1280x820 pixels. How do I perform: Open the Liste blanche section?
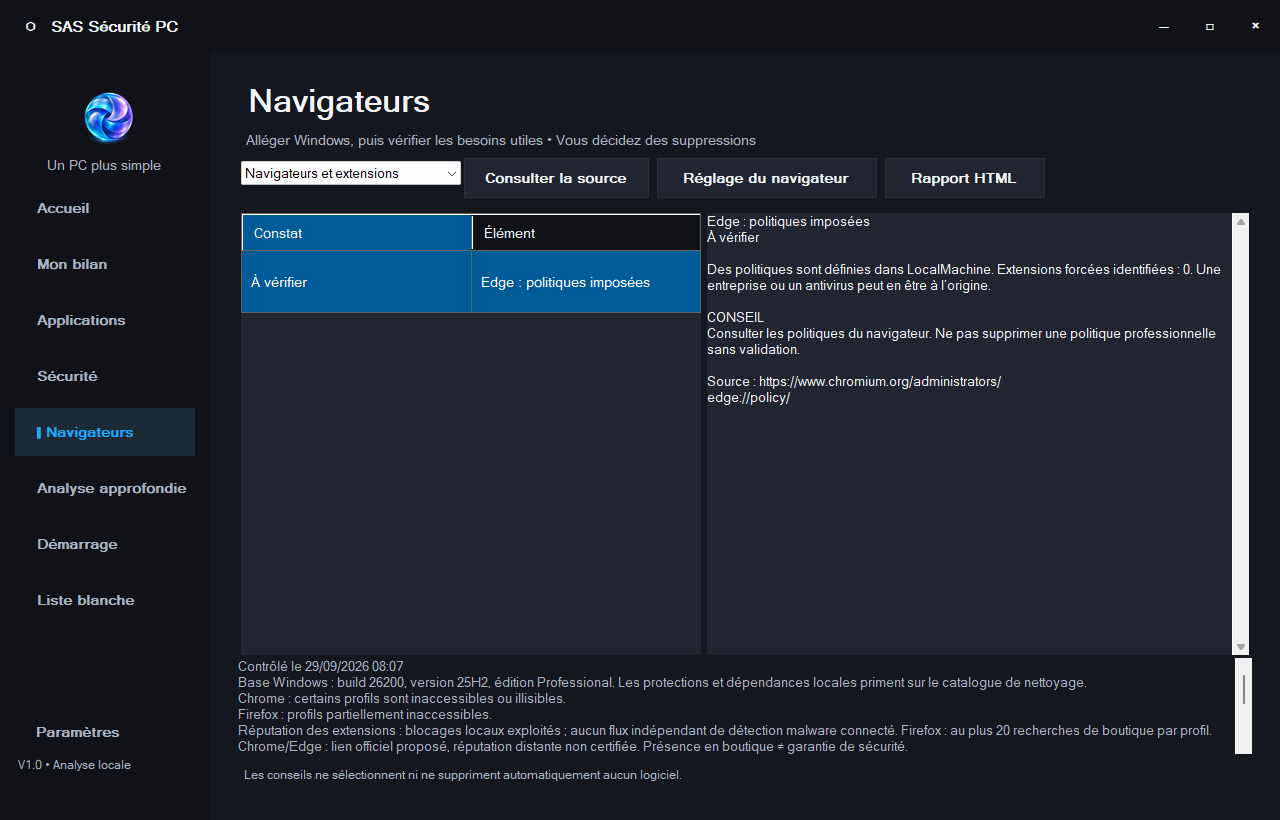(x=85, y=600)
